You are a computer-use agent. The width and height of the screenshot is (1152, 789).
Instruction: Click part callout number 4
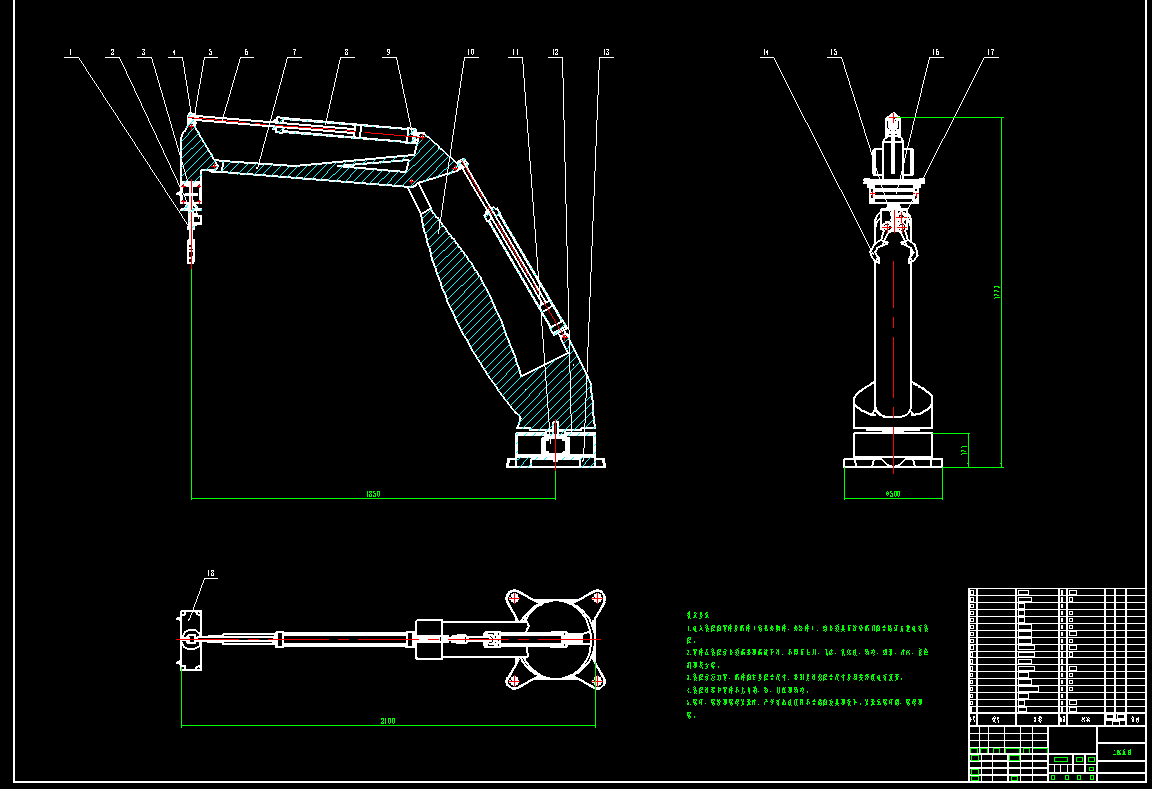[x=174, y=53]
